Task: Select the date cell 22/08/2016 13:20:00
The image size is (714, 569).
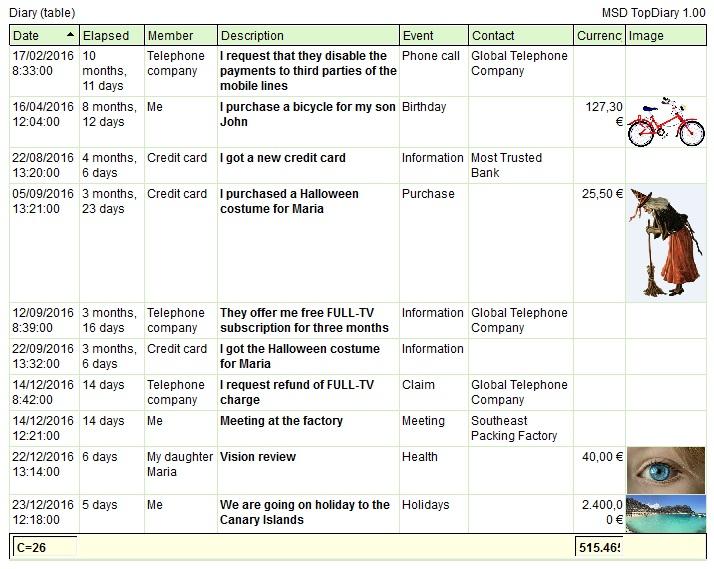Action: pyautogui.click(x=43, y=165)
